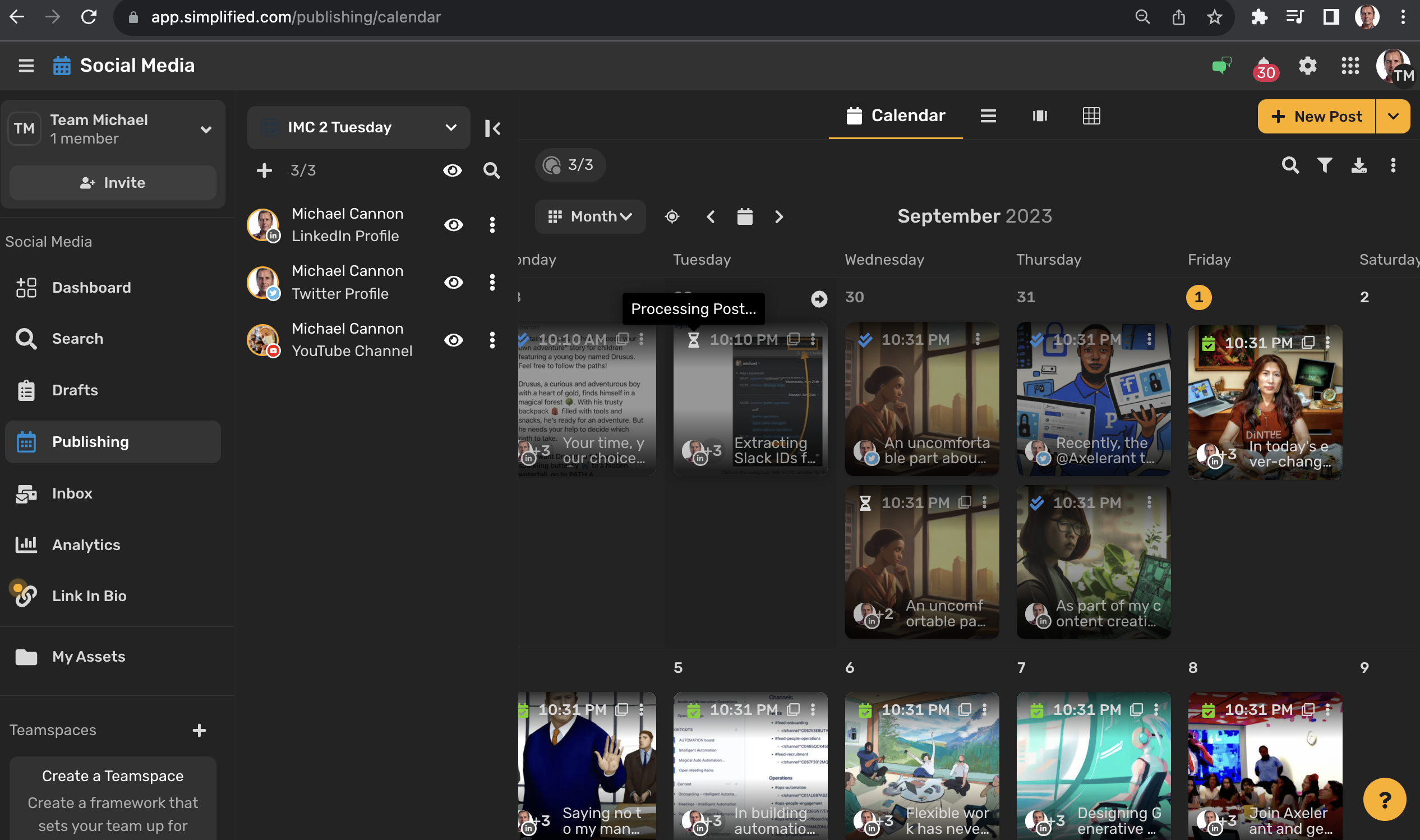Viewport: 1420px width, 840px height.
Task: Collapse the accounts side panel
Action: click(x=492, y=128)
